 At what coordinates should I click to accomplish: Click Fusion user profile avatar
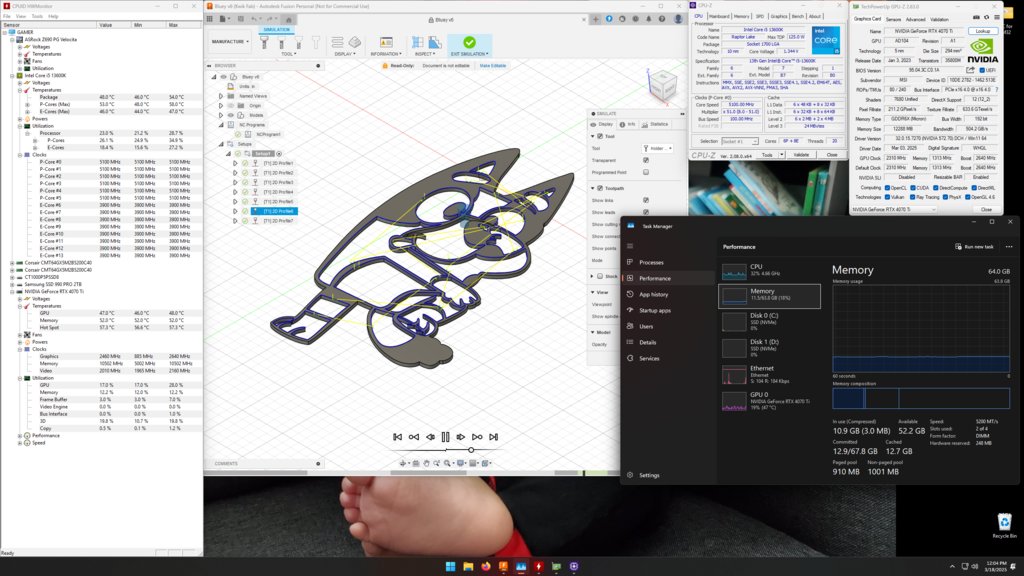(x=678, y=20)
